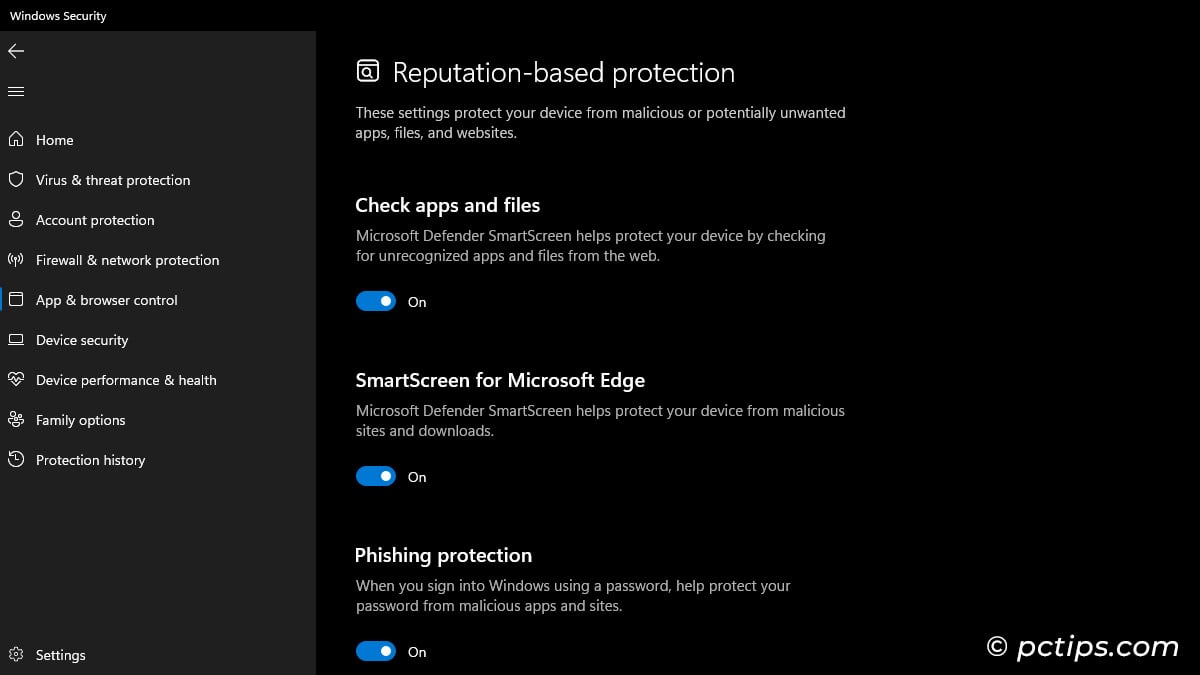Open the Settings entry at the bottom

(x=61, y=655)
